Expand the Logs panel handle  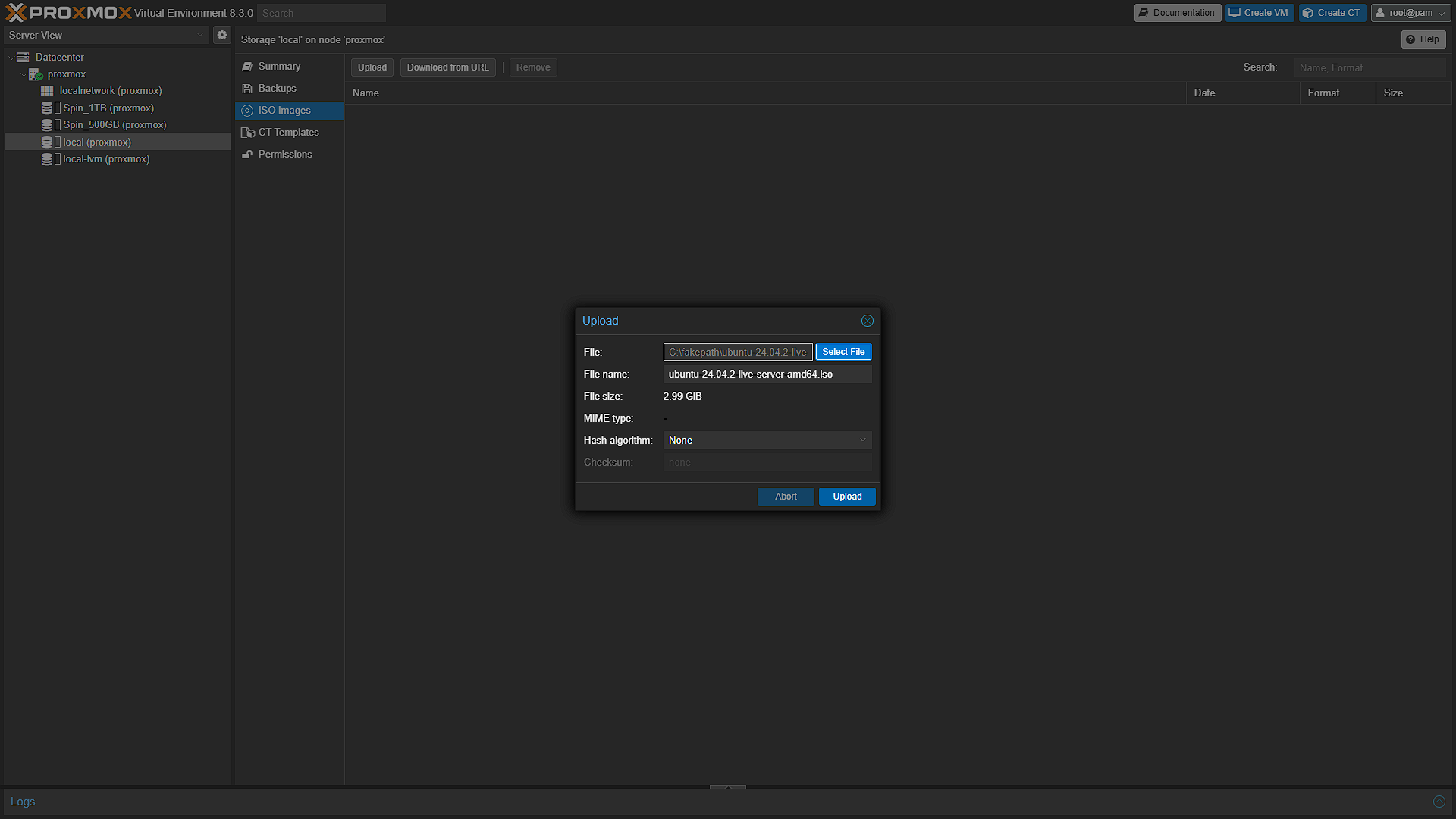[728, 787]
